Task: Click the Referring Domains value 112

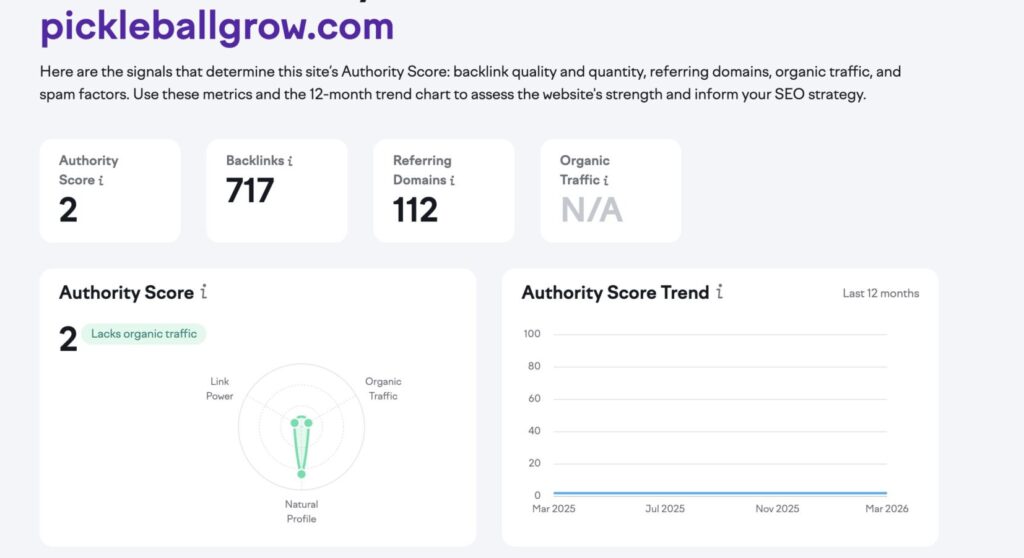Action: (415, 210)
